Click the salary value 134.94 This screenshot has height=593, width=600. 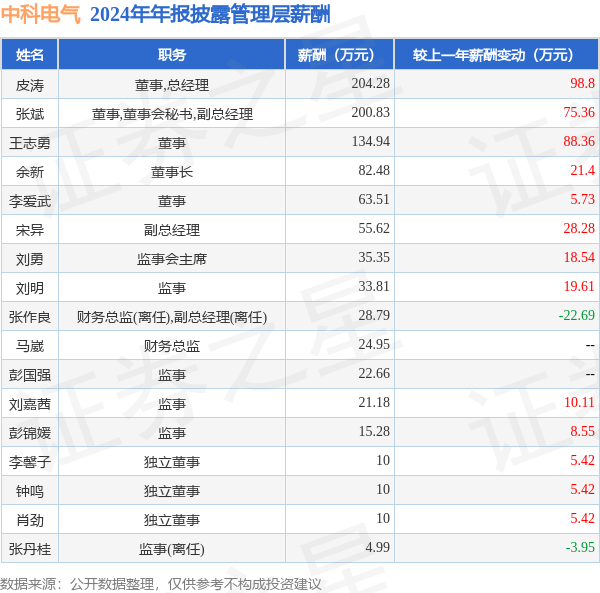pos(370,141)
